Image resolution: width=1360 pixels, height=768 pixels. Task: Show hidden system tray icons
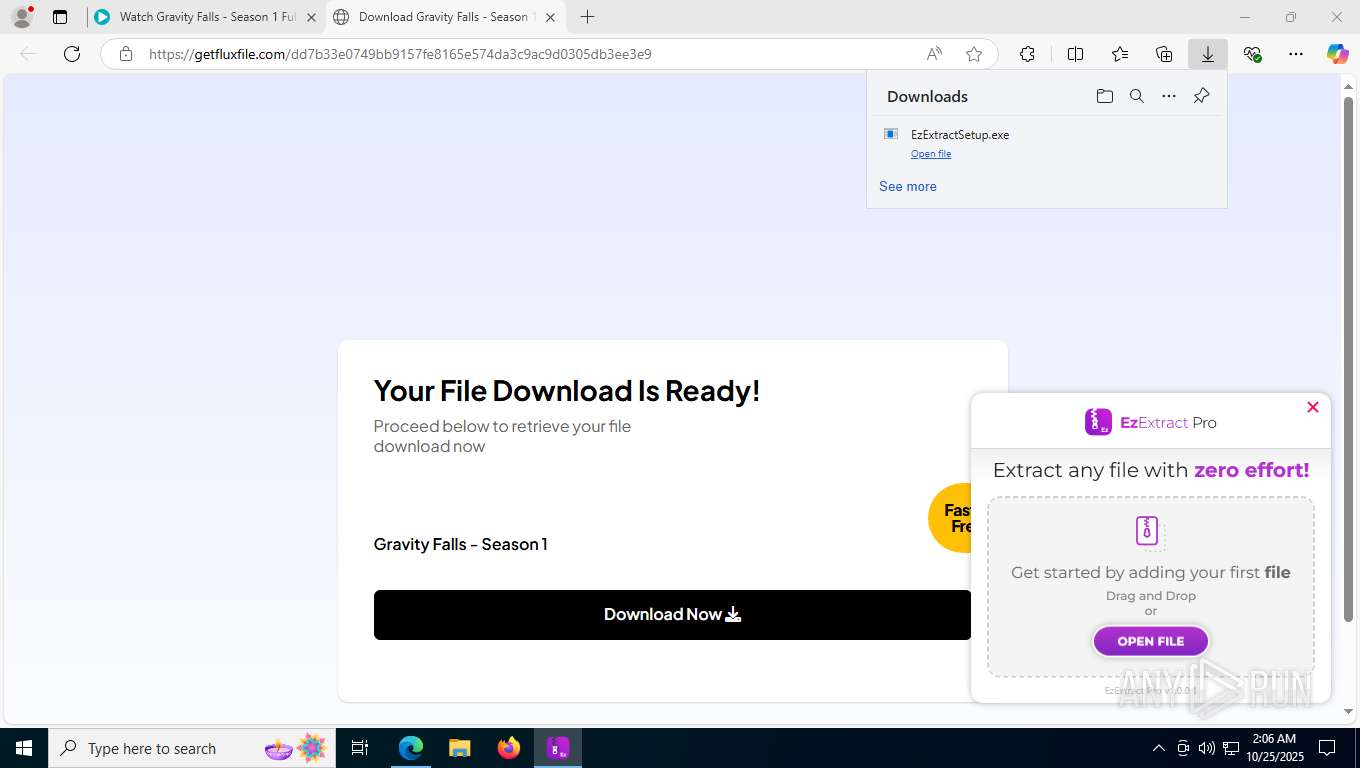click(1159, 748)
